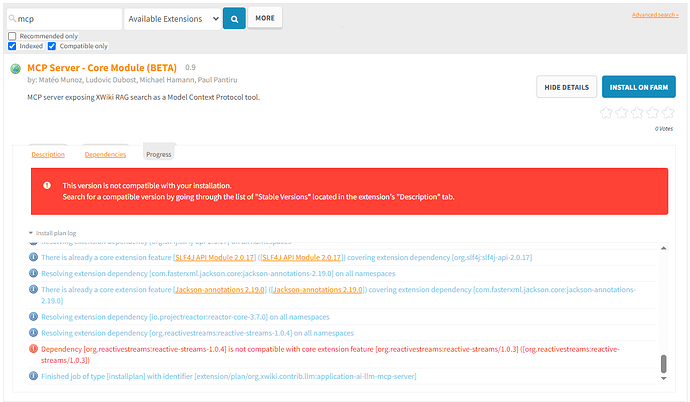Open second SLF4J API Module 2.0.17 link
The image size is (690, 402).
[x=301, y=257]
